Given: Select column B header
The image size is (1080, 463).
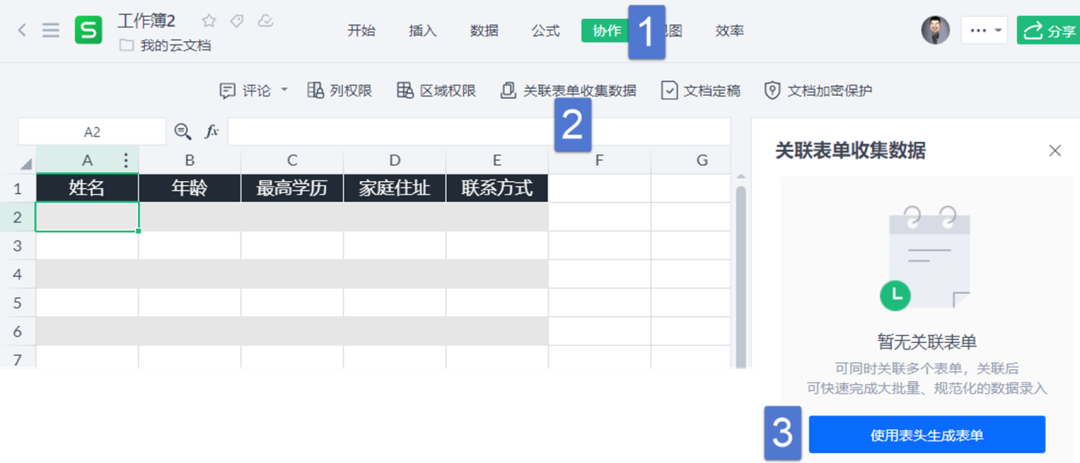Looking at the screenshot, I should (x=189, y=160).
